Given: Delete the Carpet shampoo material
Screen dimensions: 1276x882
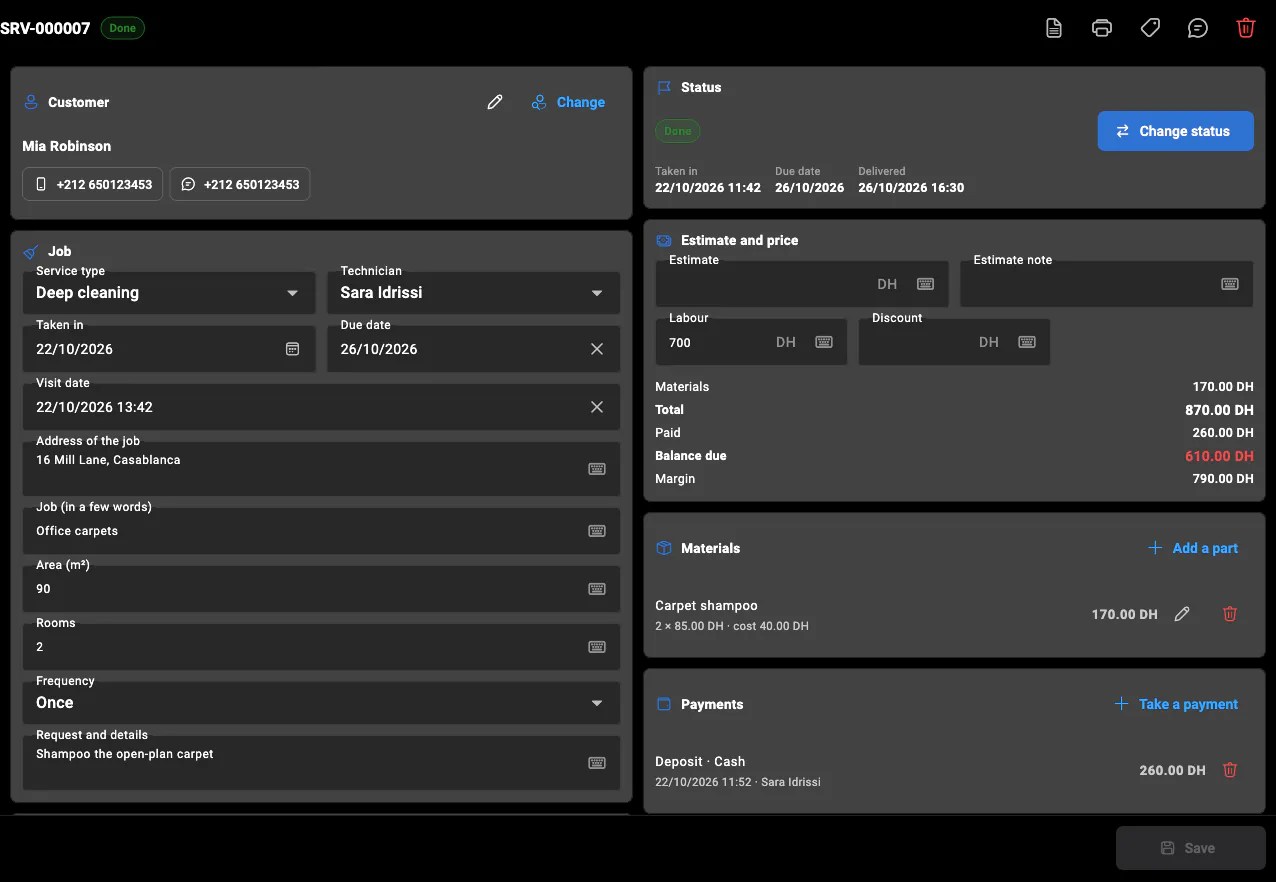Looking at the screenshot, I should 1230,614.
